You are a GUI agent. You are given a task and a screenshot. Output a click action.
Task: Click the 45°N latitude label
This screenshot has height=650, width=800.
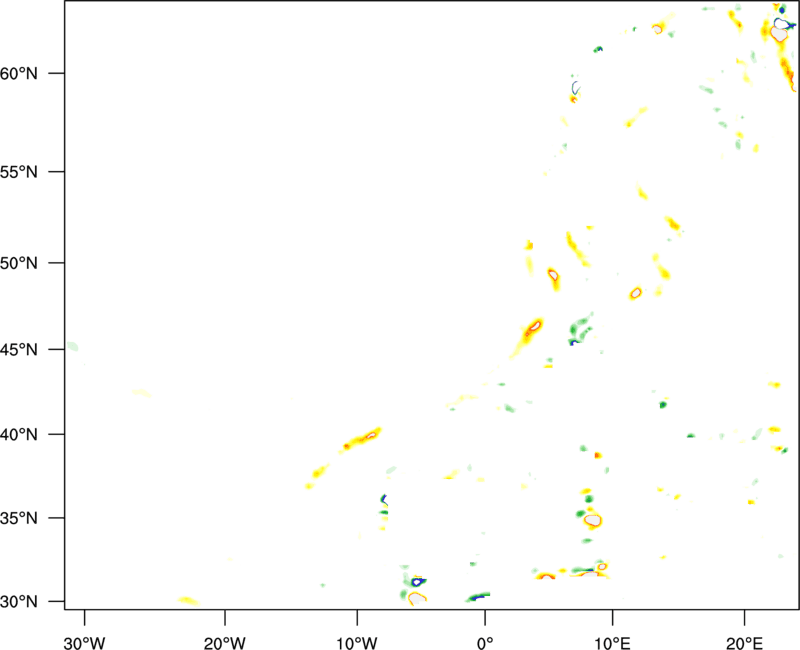click(x=19, y=349)
